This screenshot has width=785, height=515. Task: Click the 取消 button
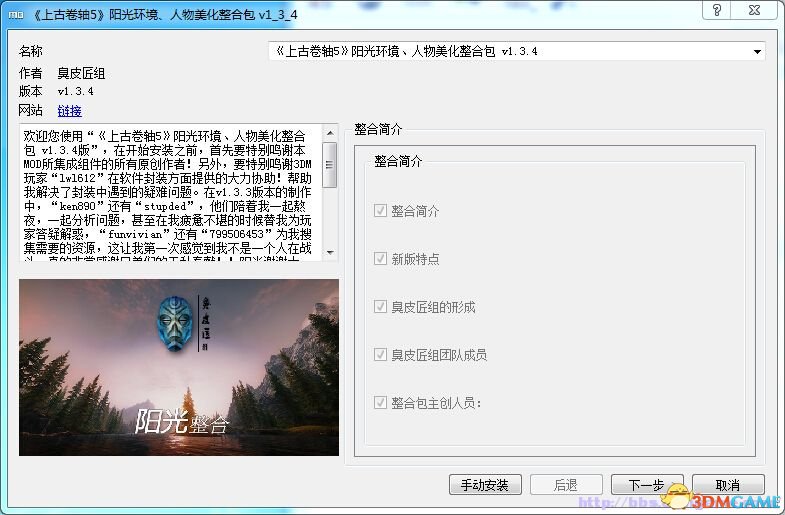[x=728, y=484]
